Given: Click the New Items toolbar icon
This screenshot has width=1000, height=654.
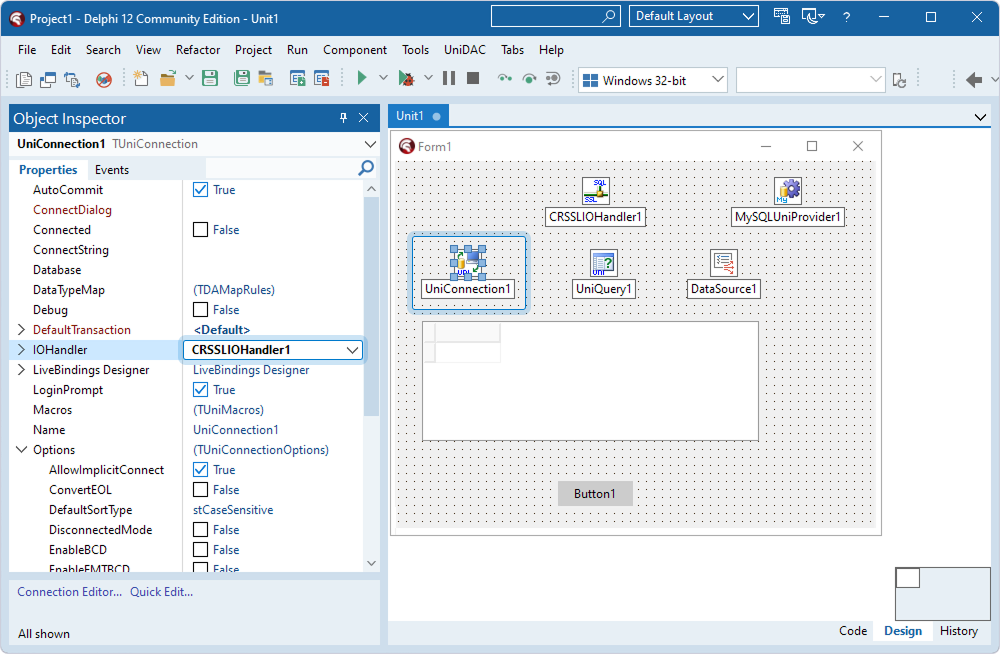Looking at the screenshot, I should (140, 78).
